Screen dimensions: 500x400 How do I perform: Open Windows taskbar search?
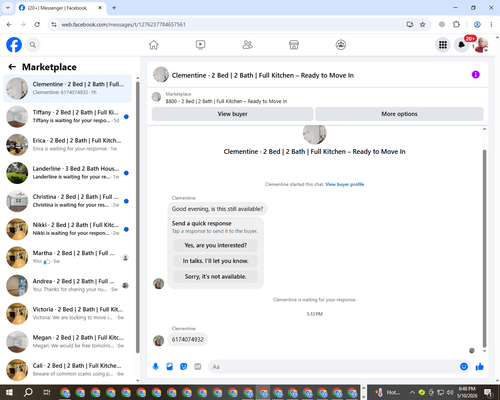(x=28, y=392)
